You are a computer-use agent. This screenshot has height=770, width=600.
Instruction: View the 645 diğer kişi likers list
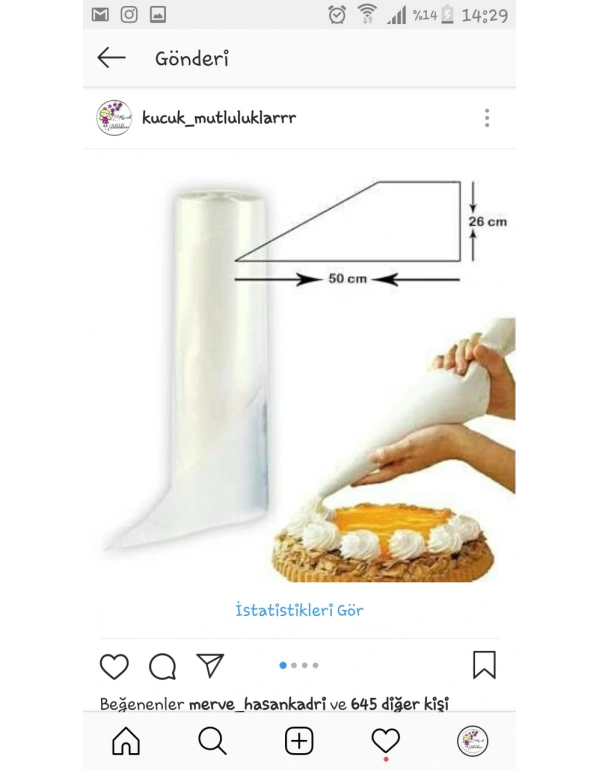(x=400, y=704)
